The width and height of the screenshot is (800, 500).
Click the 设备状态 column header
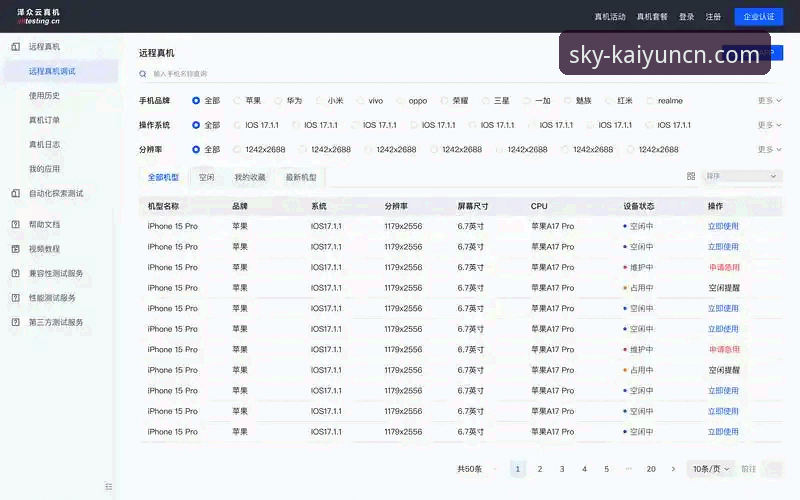639,206
